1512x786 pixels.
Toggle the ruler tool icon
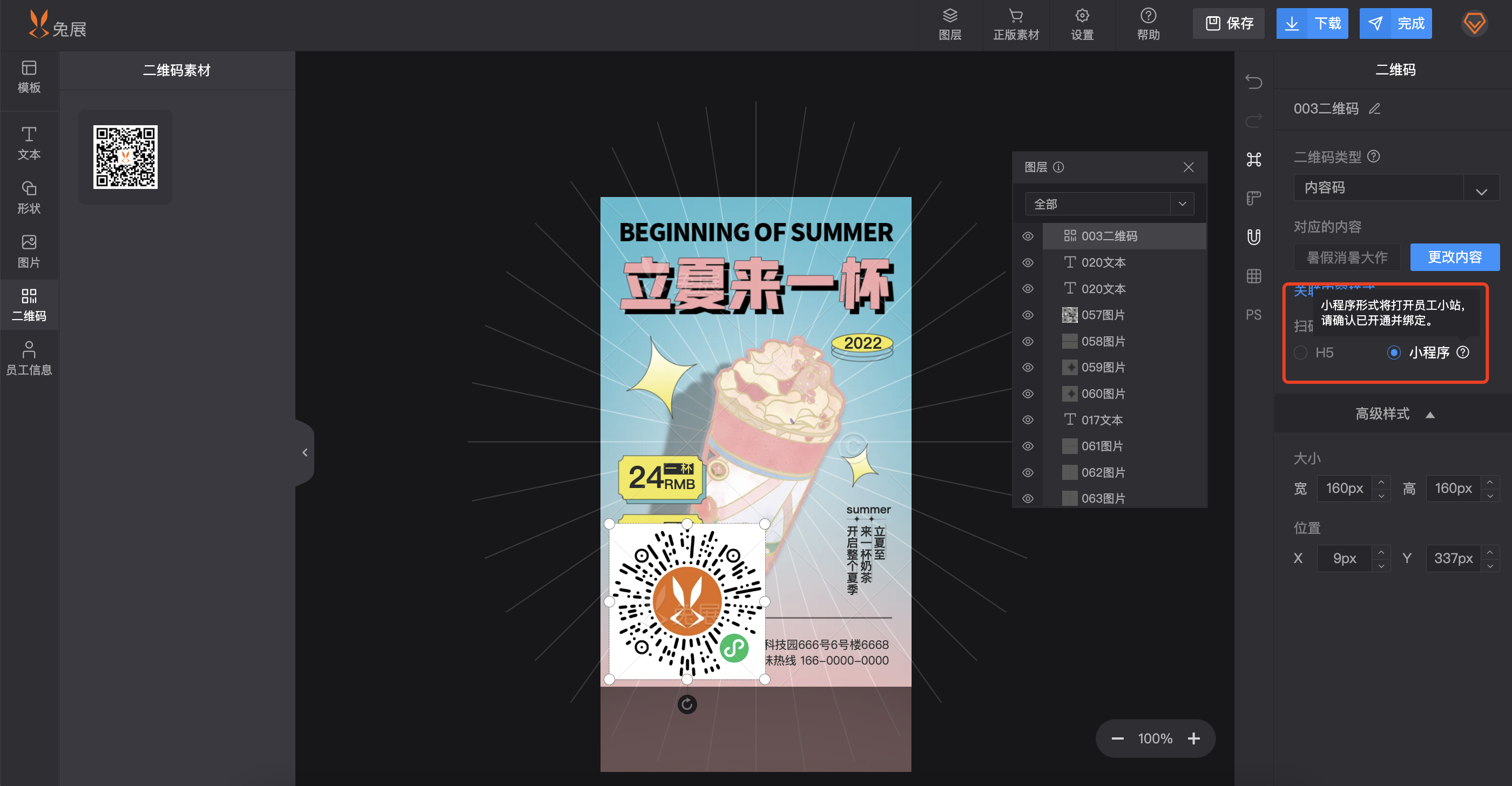(x=1254, y=198)
